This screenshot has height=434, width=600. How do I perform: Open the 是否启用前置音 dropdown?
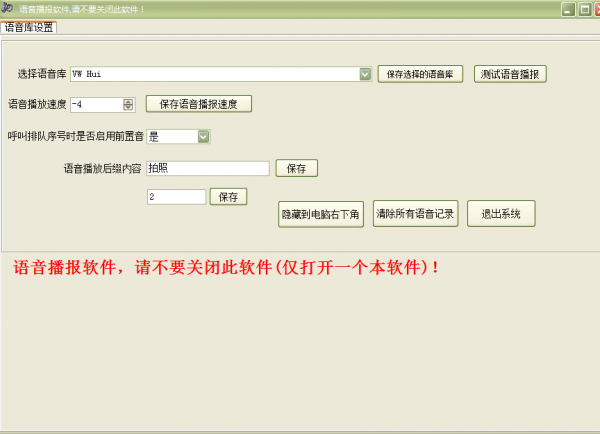(x=203, y=137)
